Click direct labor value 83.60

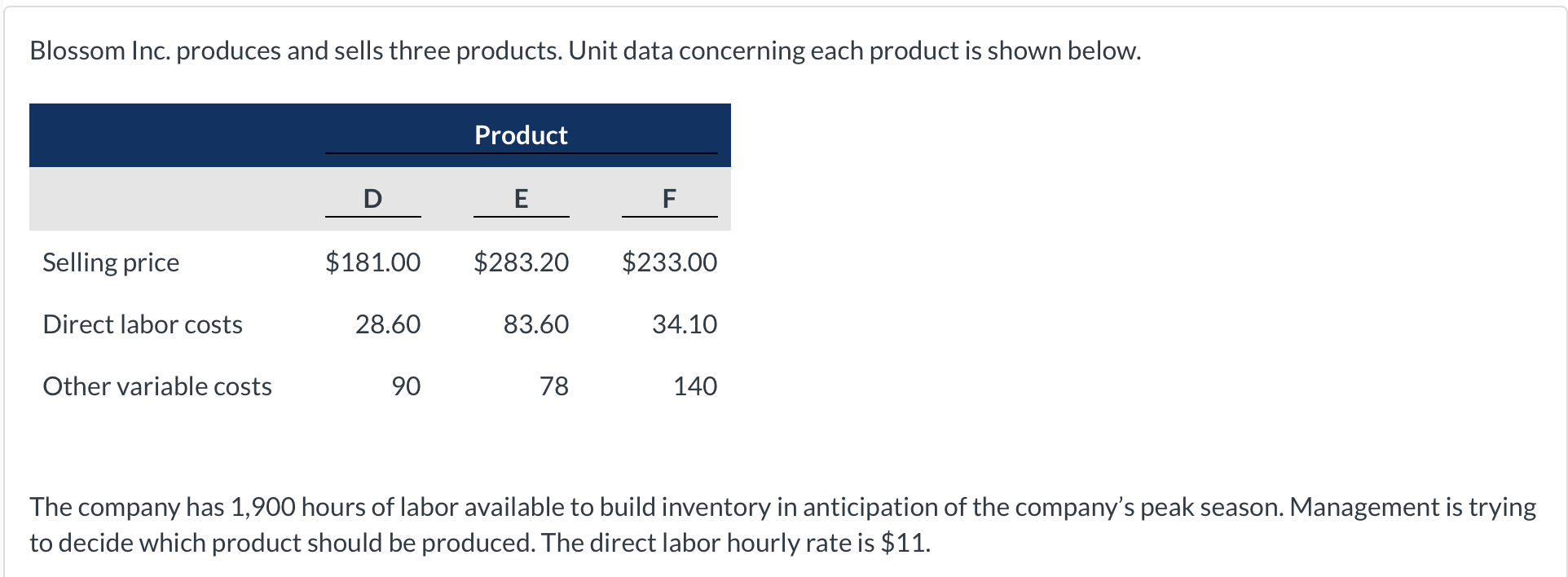[536, 324]
